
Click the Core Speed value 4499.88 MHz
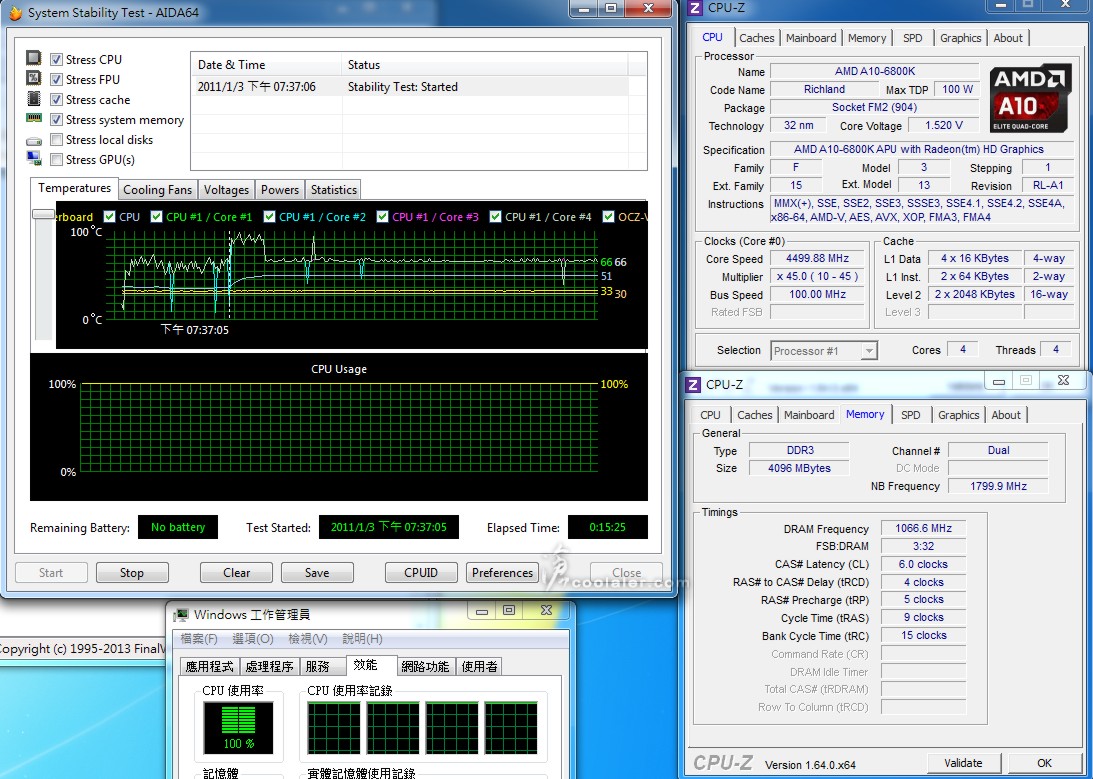pyautogui.click(x=817, y=259)
